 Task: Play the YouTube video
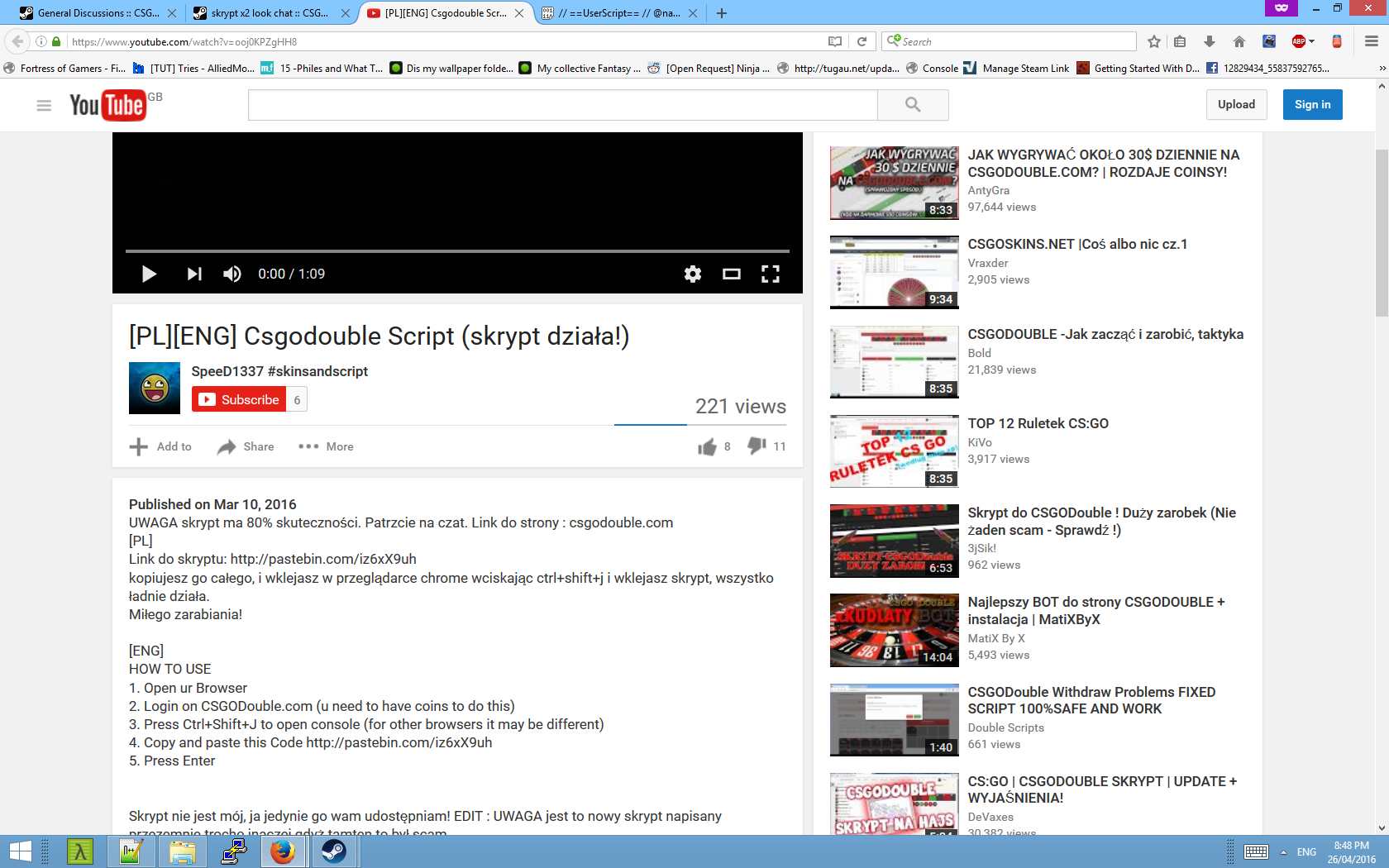click(149, 274)
